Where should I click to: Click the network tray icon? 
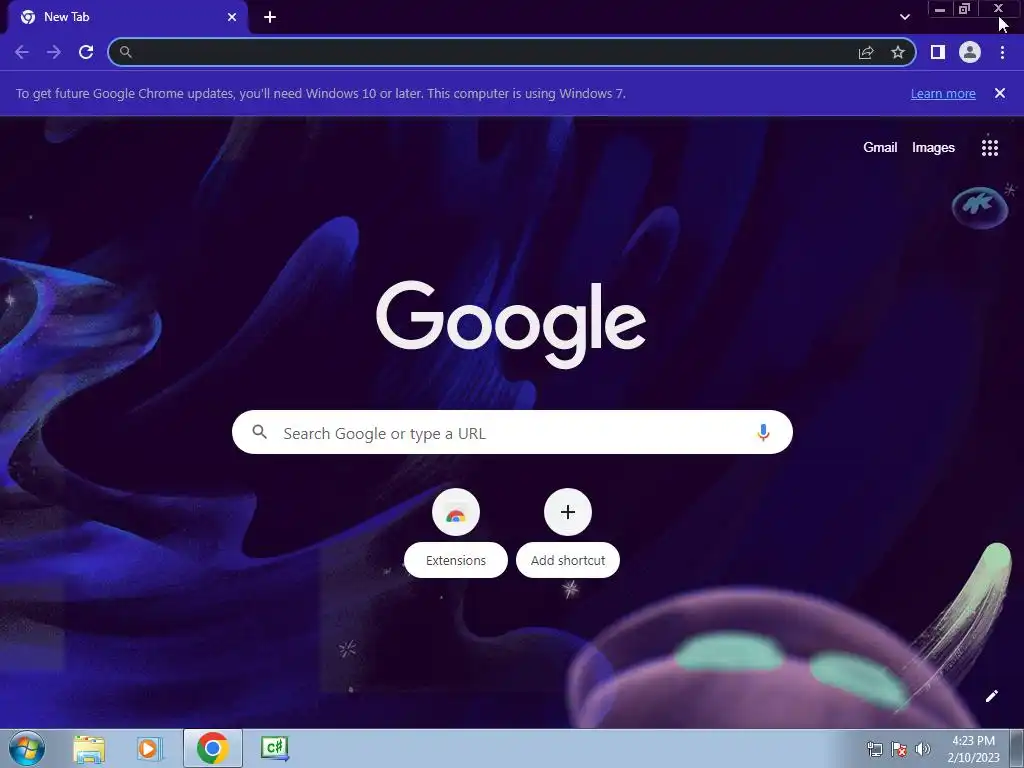(x=874, y=749)
